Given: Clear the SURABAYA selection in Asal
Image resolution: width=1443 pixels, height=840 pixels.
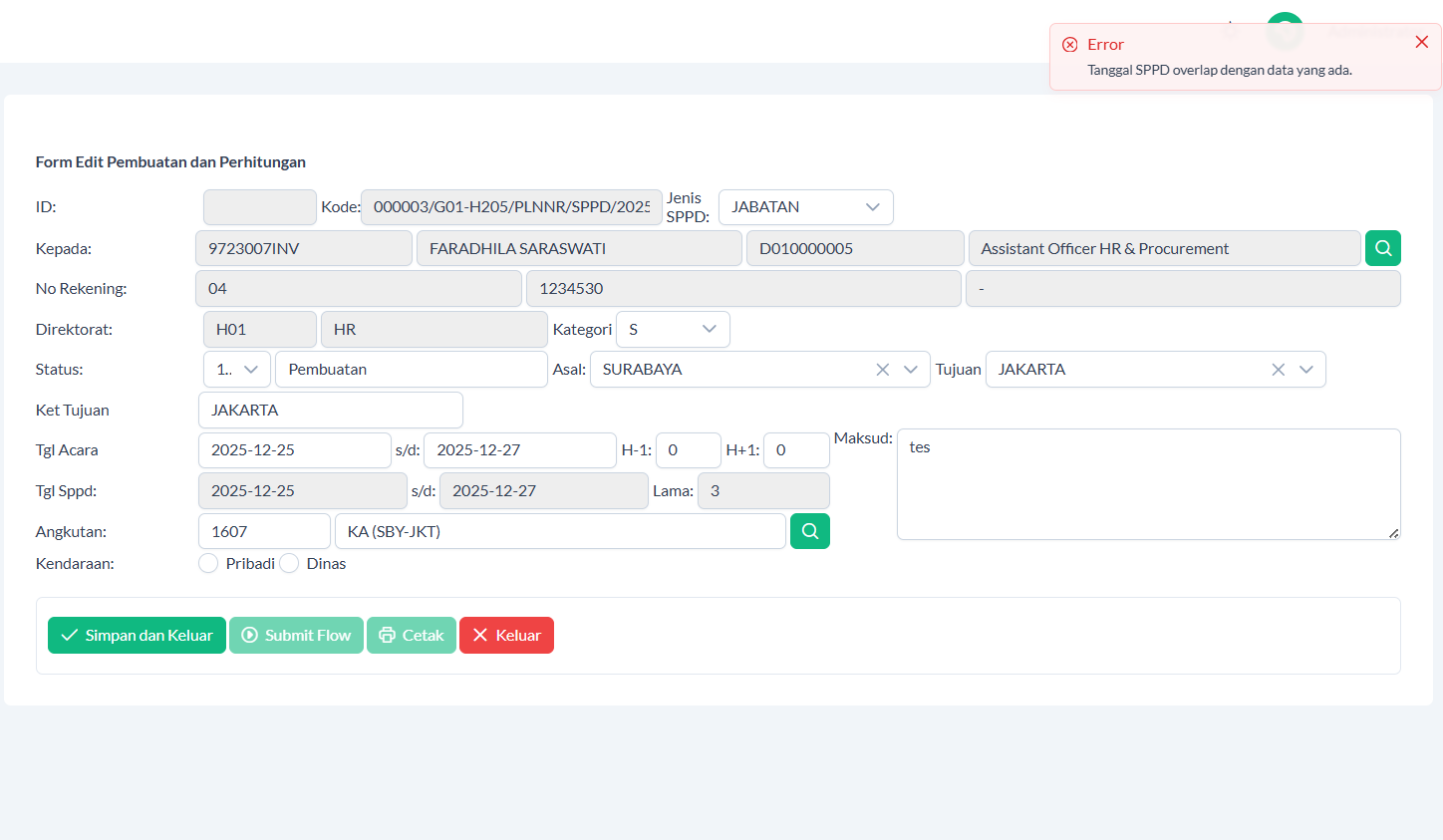Looking at the screenshot, I should pyautogui.click(x=882, y=370).
